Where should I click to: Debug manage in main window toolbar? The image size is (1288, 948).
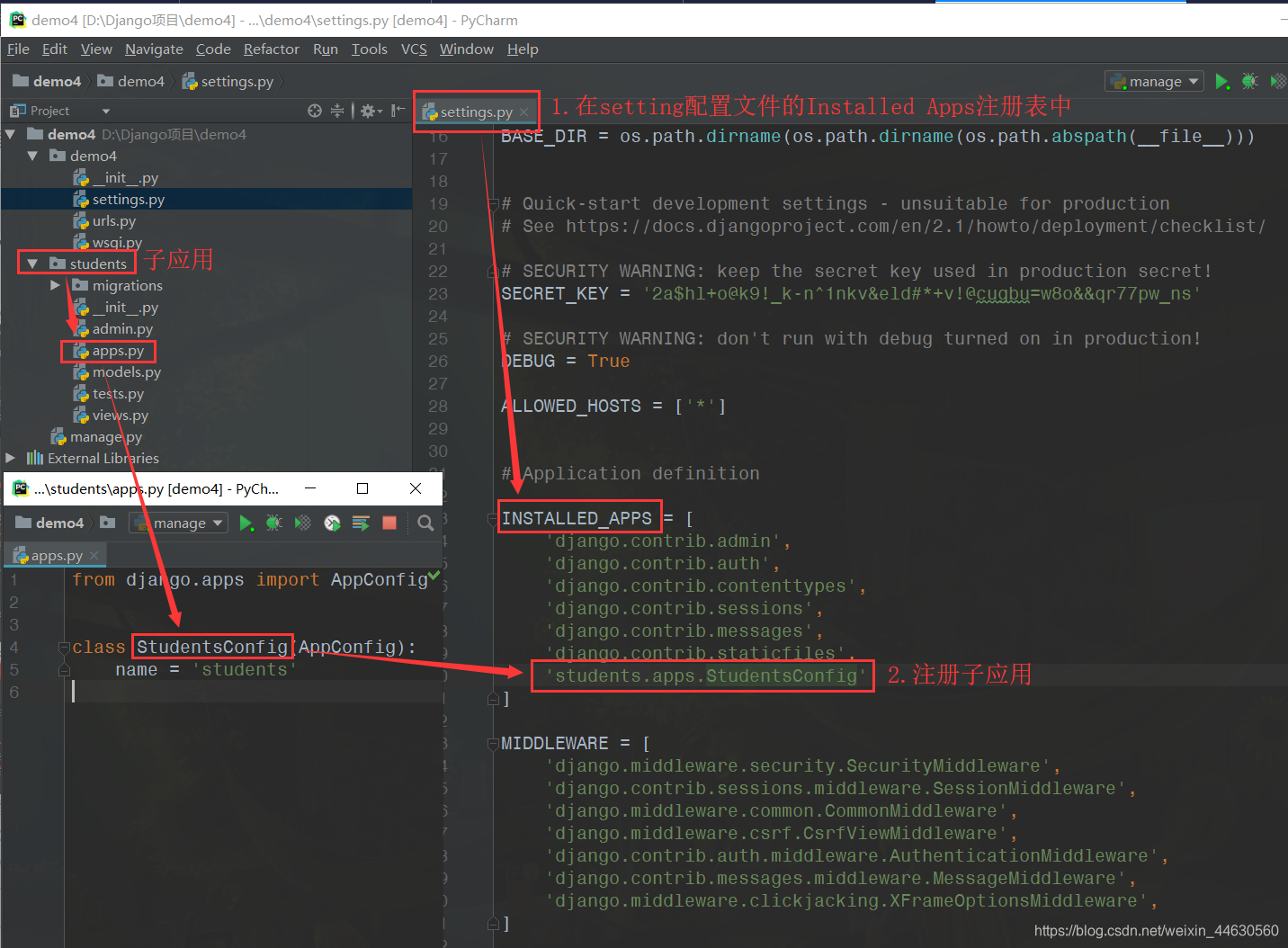point(1249,81)
